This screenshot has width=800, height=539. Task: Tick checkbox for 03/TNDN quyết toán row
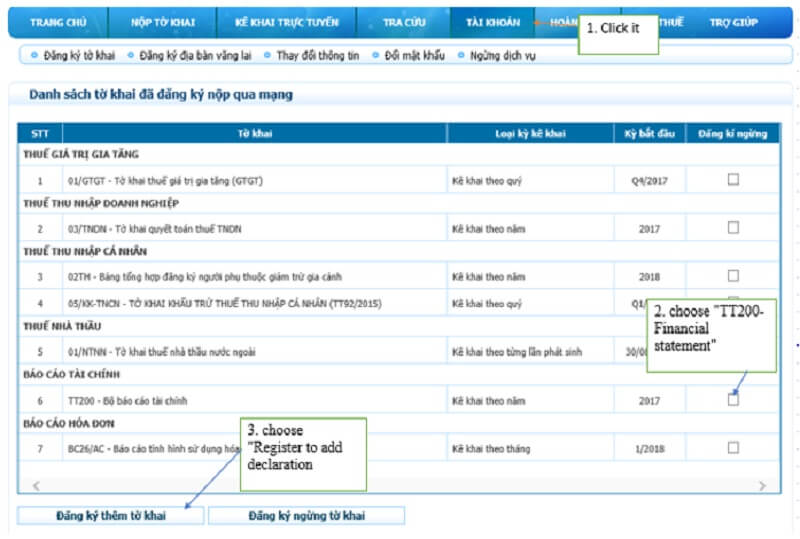733,228
